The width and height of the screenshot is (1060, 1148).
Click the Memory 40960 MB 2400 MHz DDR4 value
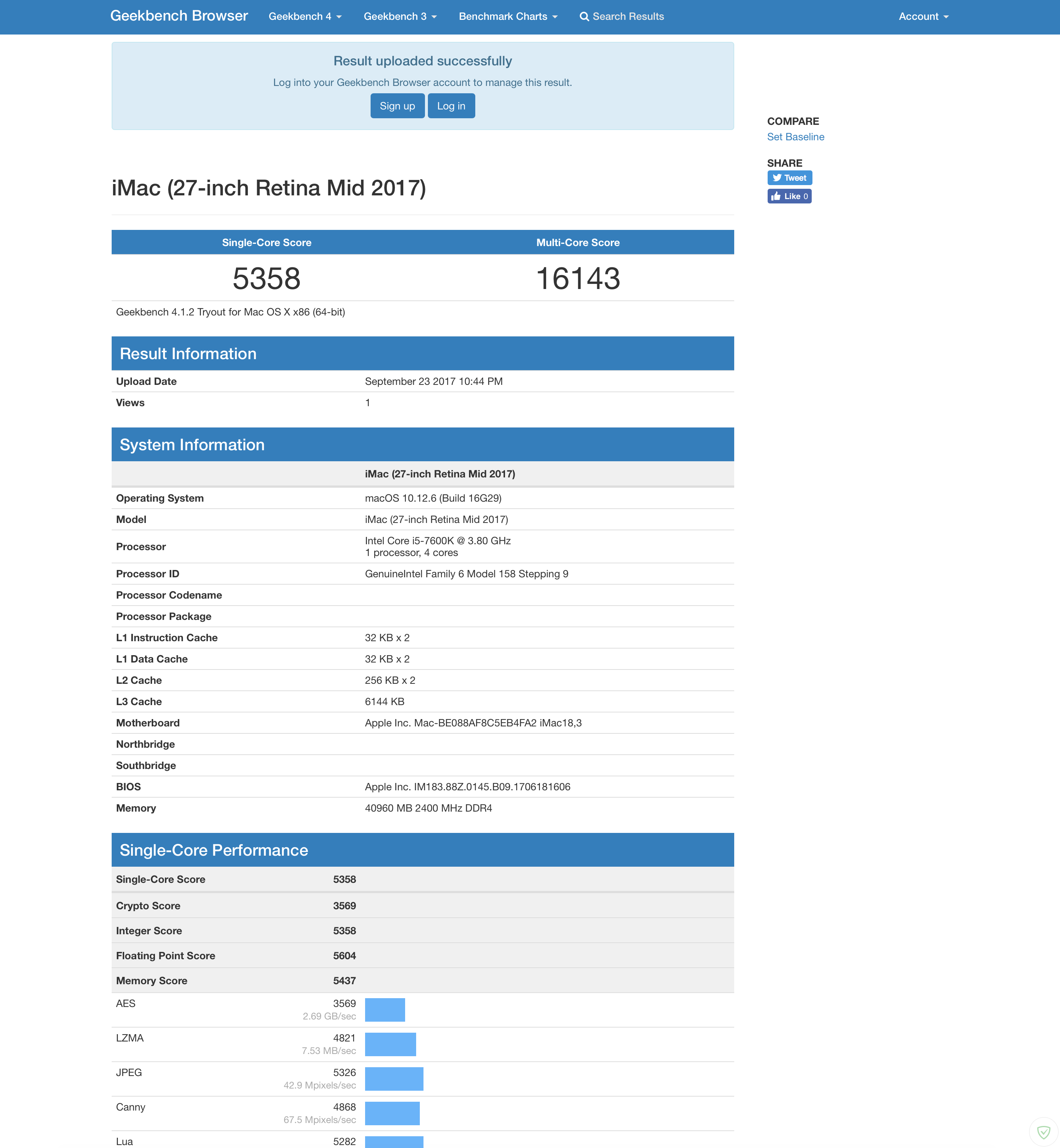pyautogui.click(x=429, y=808)
